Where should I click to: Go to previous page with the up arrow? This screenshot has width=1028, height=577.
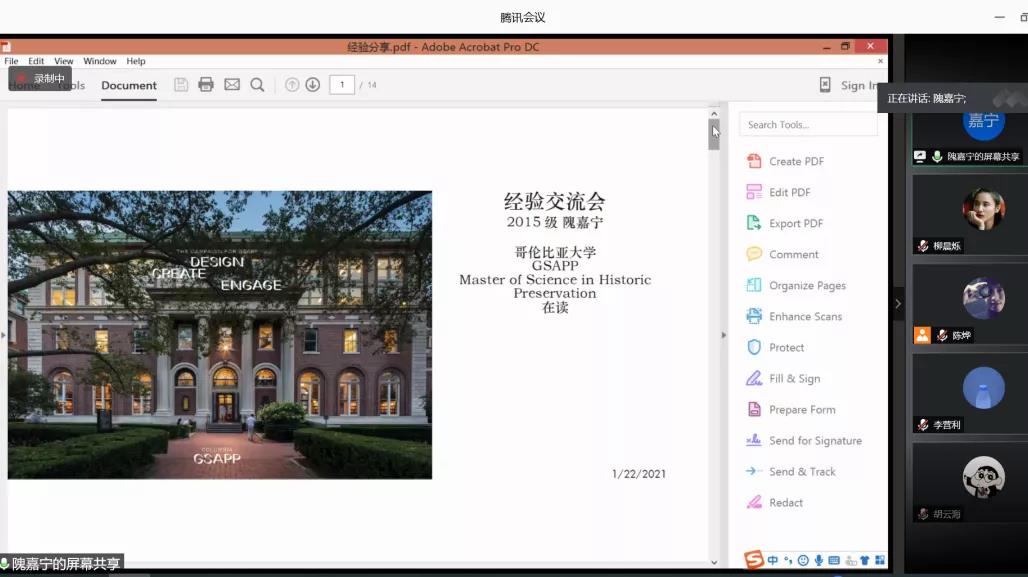coord(292,85)
